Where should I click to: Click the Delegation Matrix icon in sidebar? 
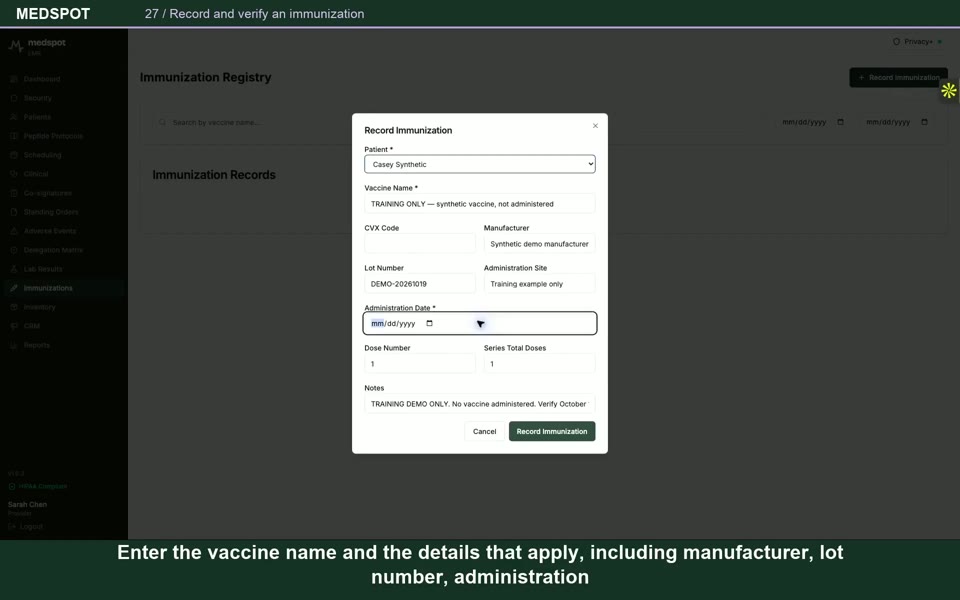click(x=13, y=250)
